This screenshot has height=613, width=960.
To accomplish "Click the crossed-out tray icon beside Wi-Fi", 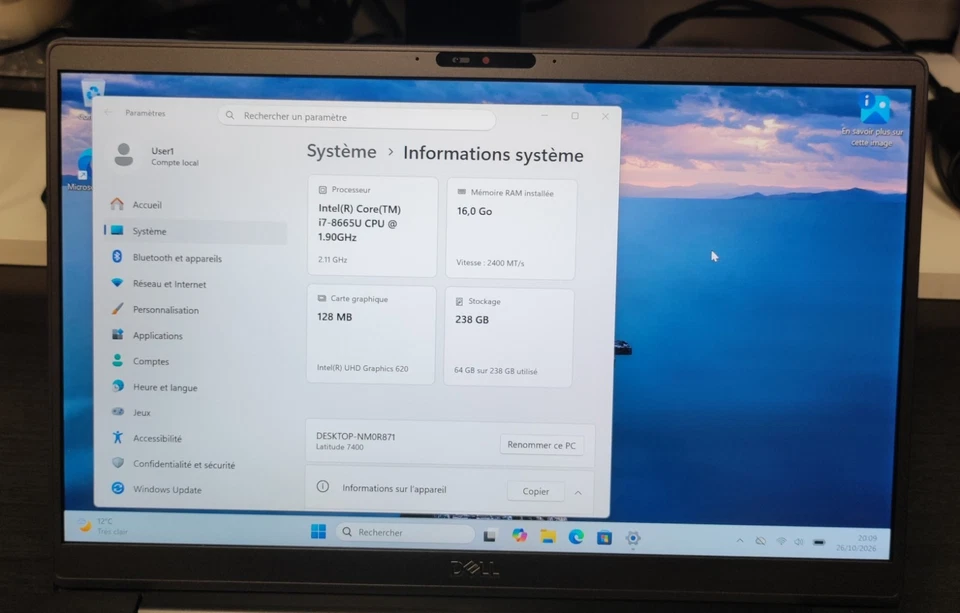I will pyautogui.click(x=760, y=541).
